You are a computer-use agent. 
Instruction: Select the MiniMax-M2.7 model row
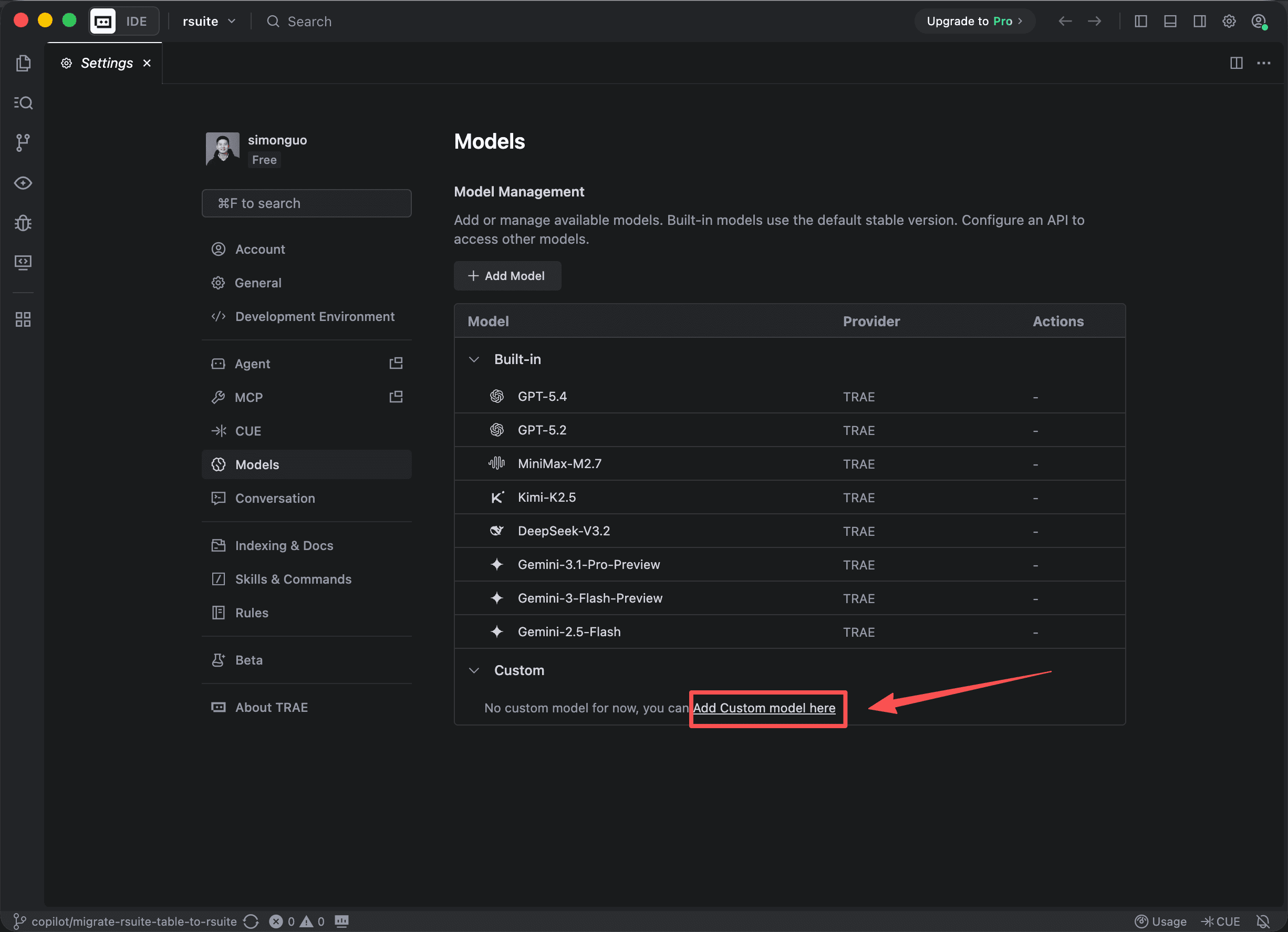click(790, 464)
